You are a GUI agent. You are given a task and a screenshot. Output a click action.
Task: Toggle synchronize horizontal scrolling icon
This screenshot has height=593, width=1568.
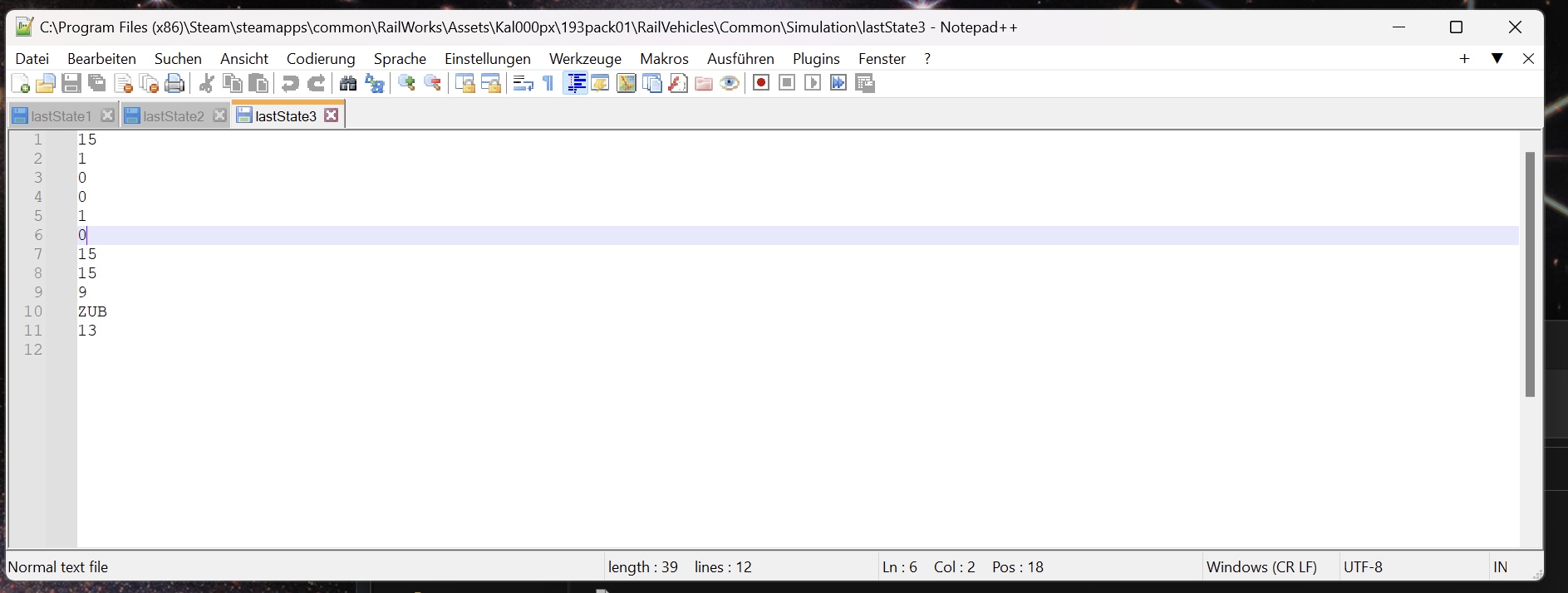[490, 83]
